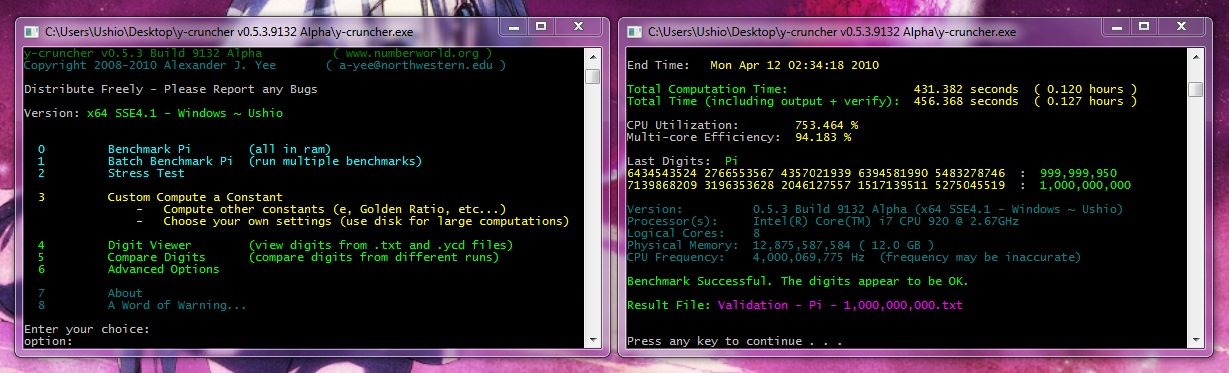Screen dimensions: 1229x373
Task: Click the left window title bar path text
Action: 229,32
